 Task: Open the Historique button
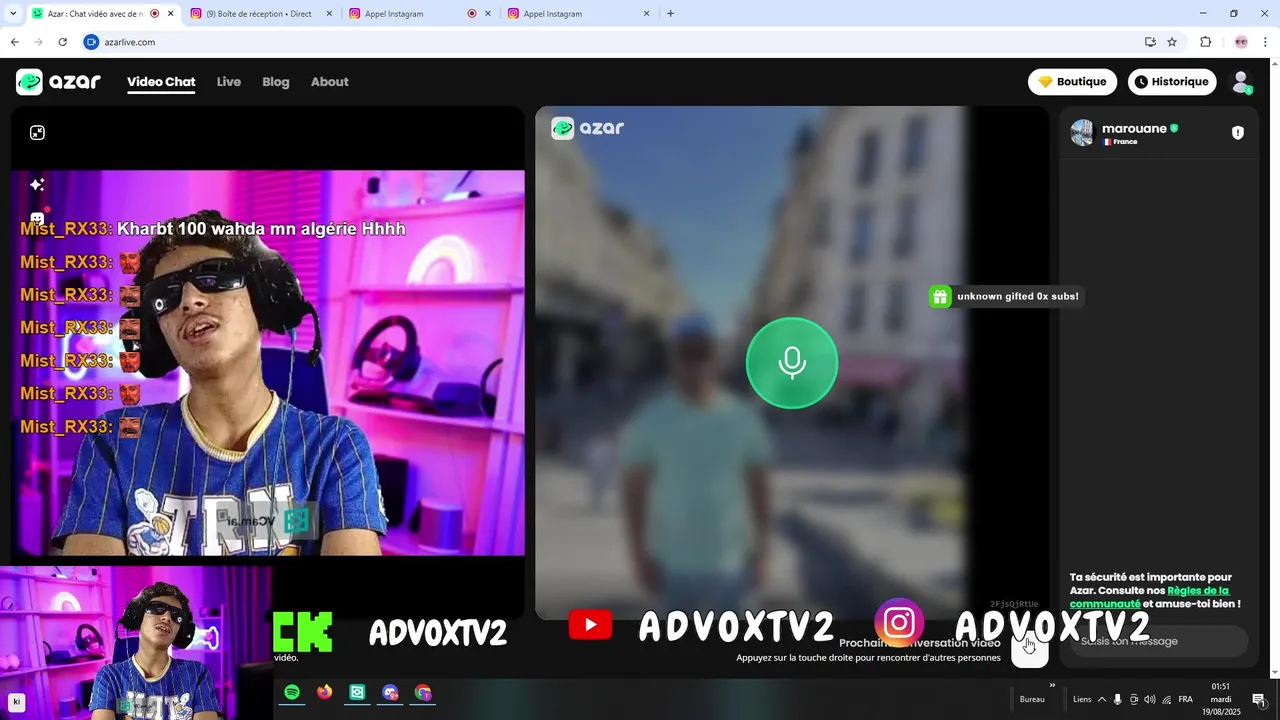[1172, 82]
